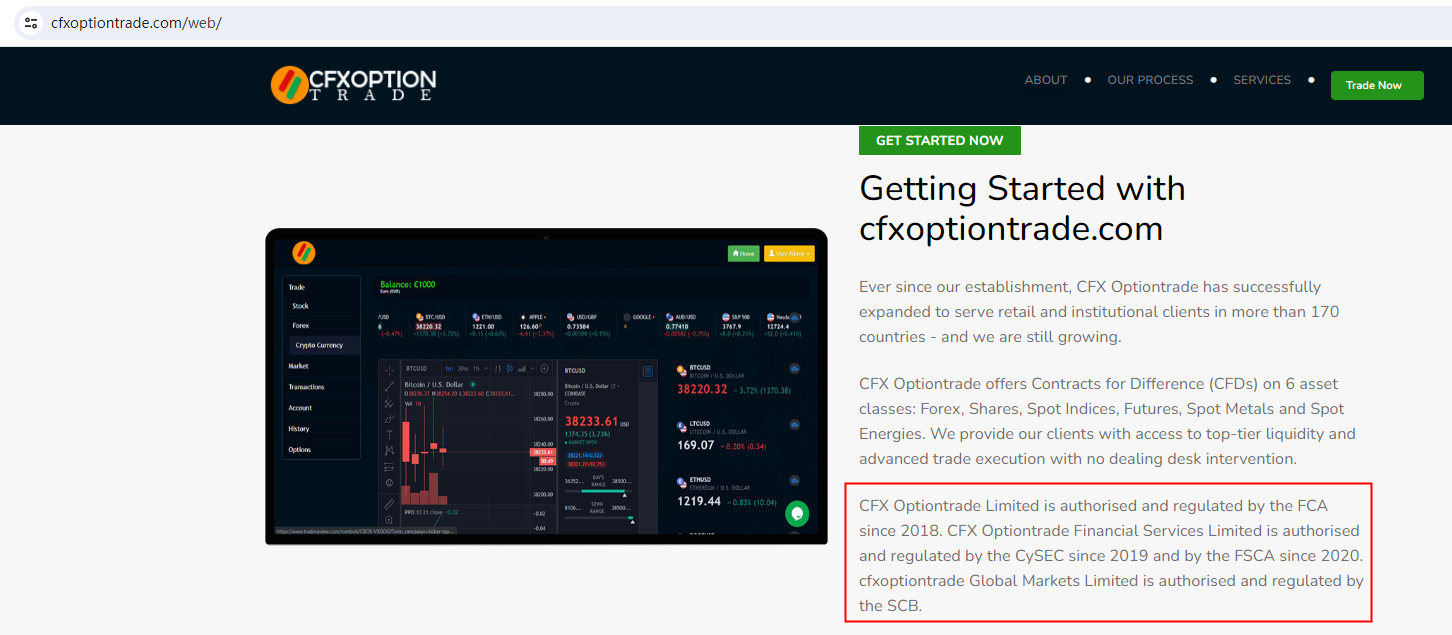Select Trade in laptop preview sidebar

tap(297, 287)
